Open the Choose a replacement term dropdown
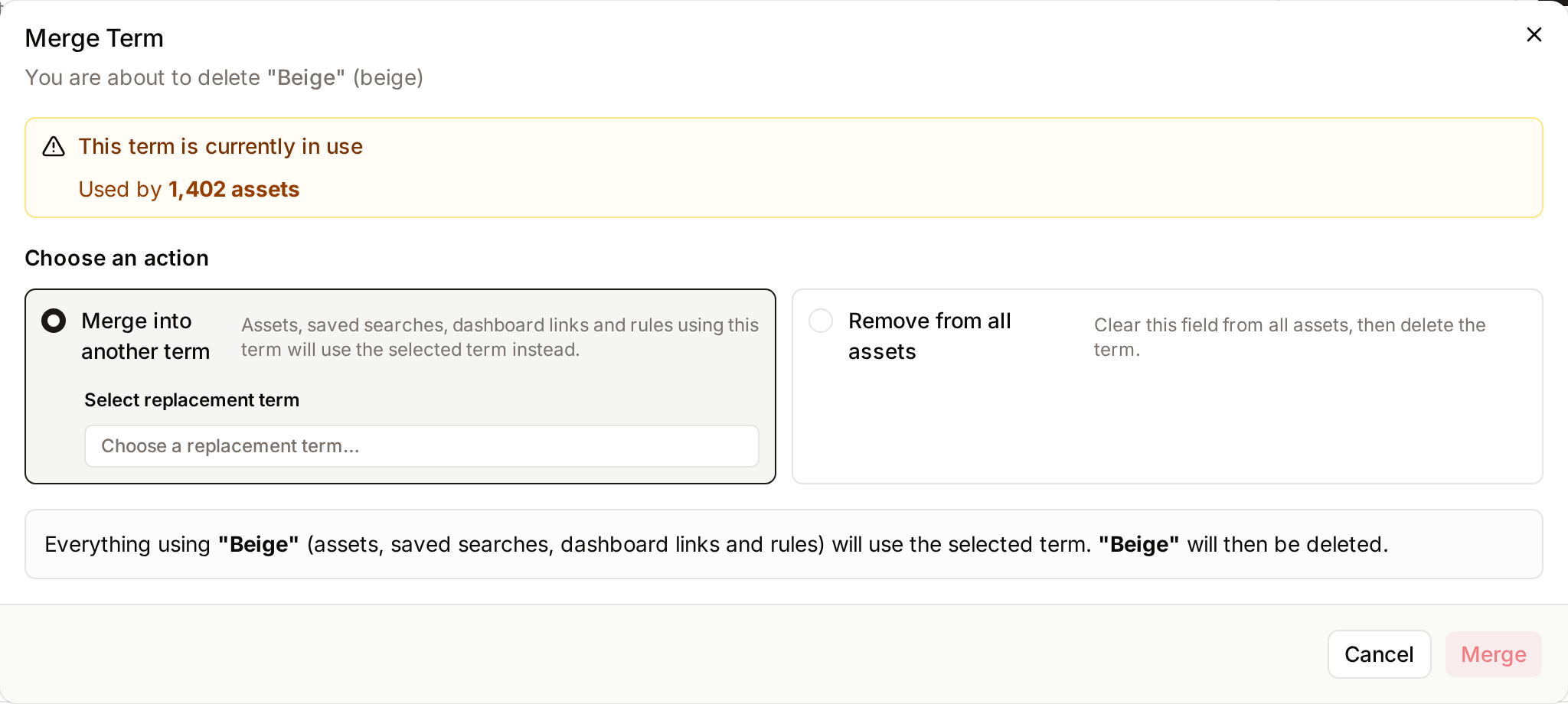 click(422, 446)
